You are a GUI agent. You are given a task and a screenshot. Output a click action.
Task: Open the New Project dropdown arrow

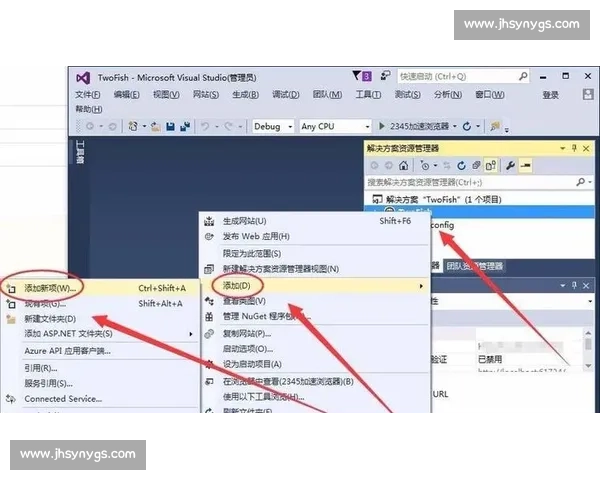pos(144,126)
